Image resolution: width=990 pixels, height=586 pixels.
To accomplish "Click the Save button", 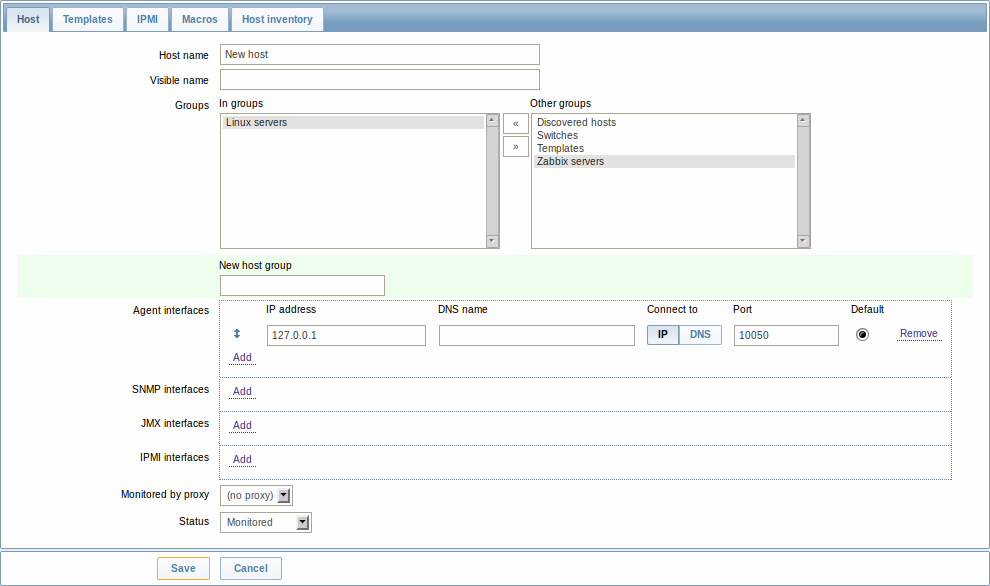I will point(183,567).
